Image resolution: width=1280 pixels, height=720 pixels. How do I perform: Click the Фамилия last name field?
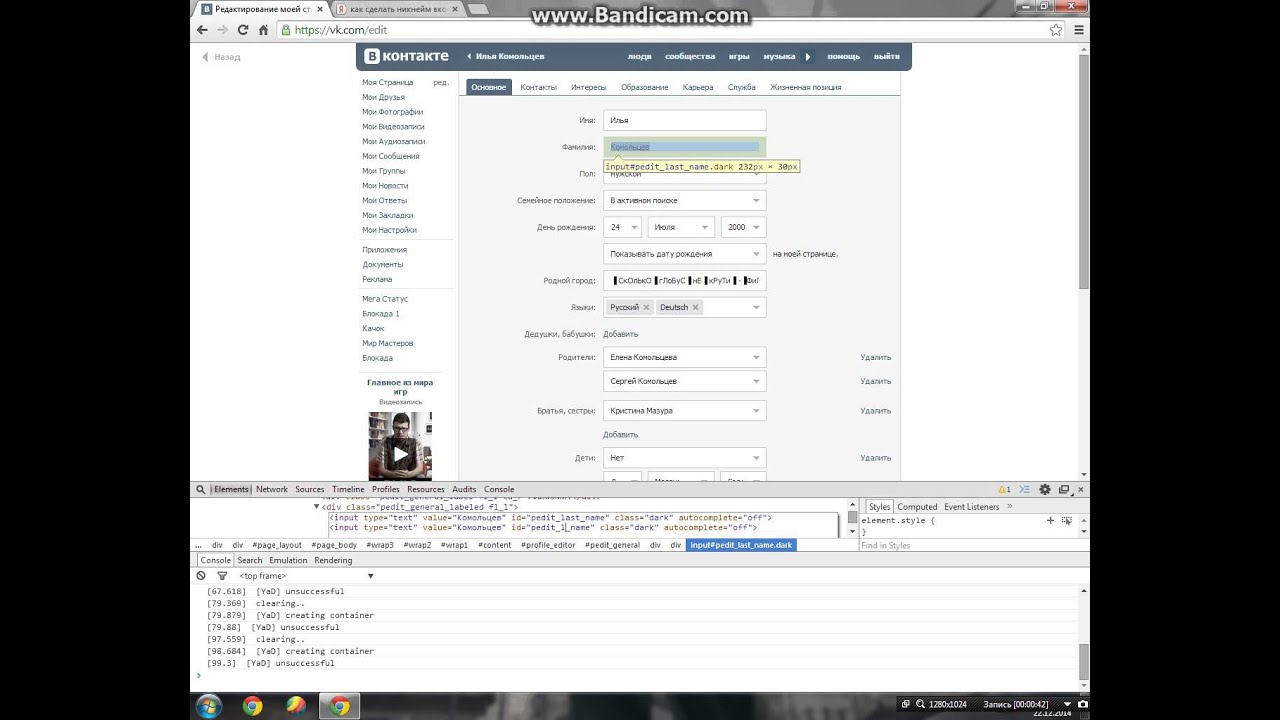(x=685, y=147)
